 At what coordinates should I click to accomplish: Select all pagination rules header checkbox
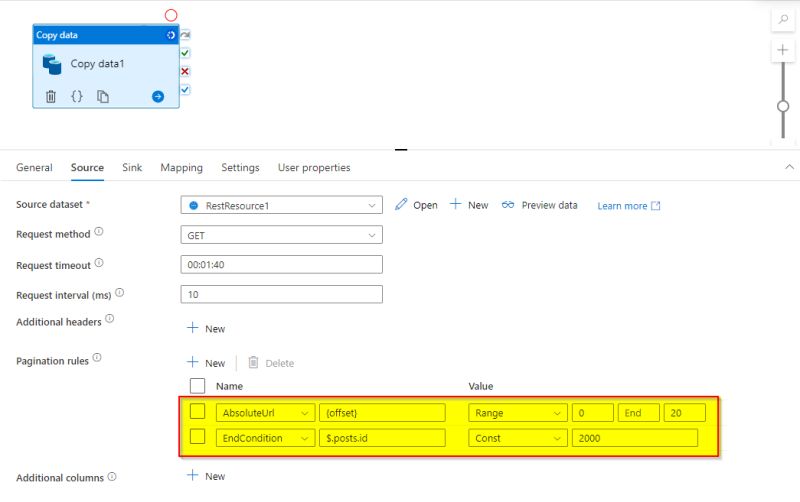tap(197, 386)
